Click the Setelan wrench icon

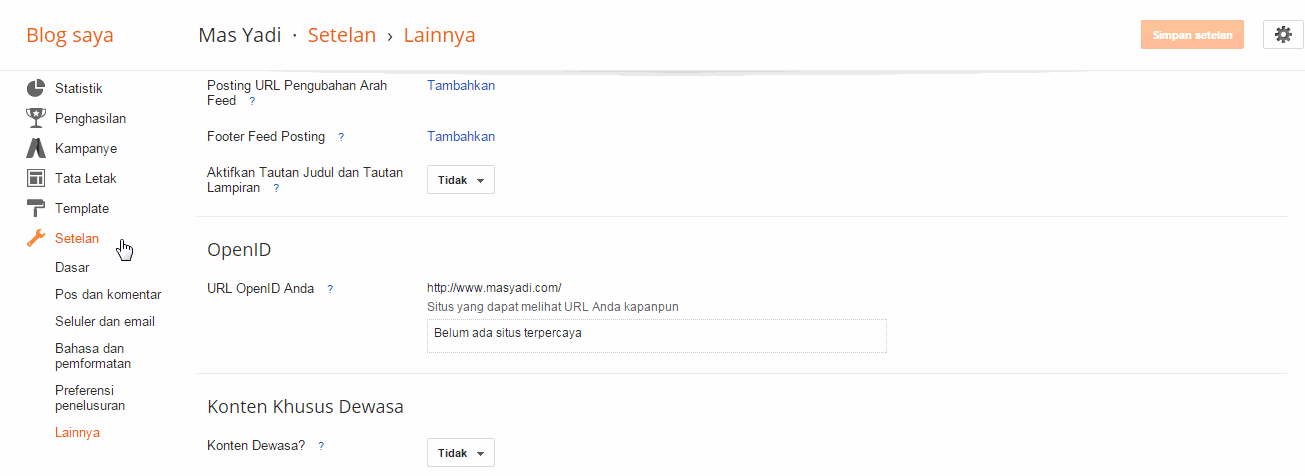click(x=36, y=238)
